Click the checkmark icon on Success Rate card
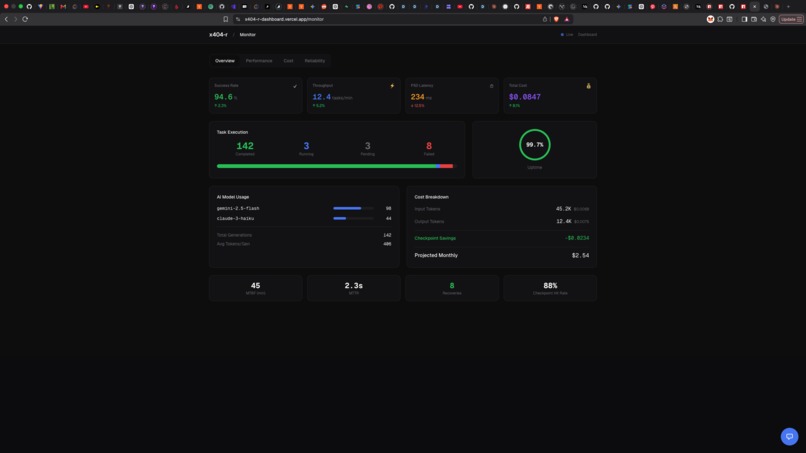This screenshot has width=806, height=453. (295, 86)
